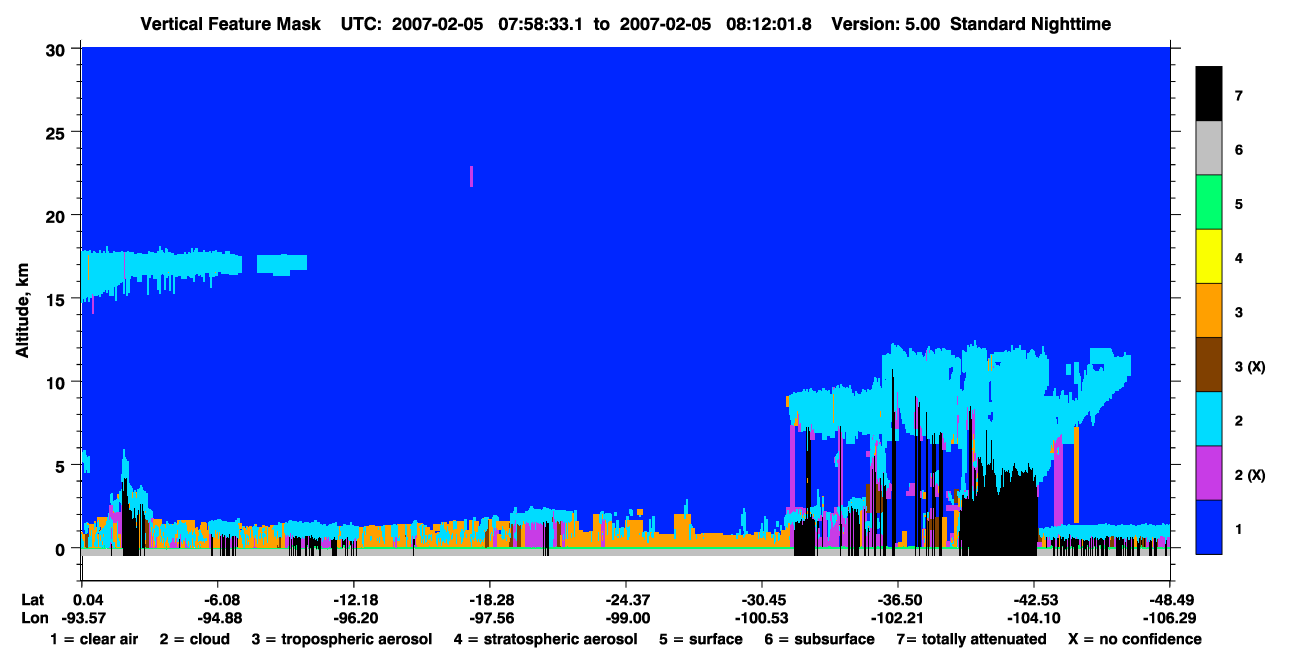
Task: Click the '7= totally attenuated' legend entry
Action: click(x=971, y=639)
